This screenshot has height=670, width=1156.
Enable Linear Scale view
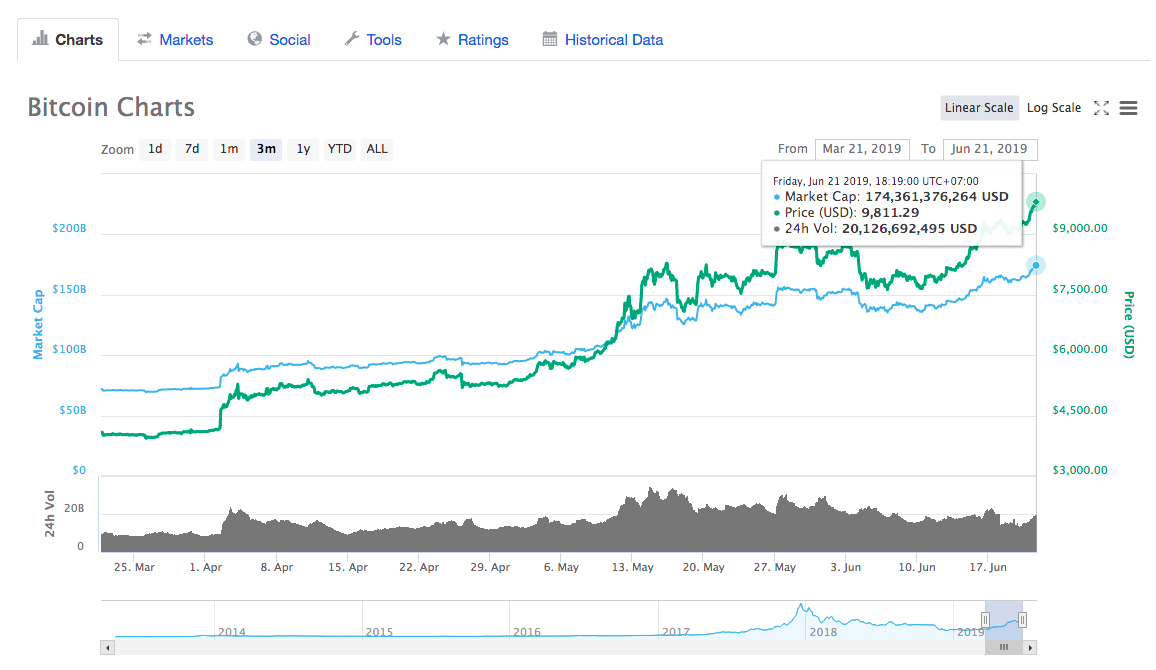click(x=979, y=108)
